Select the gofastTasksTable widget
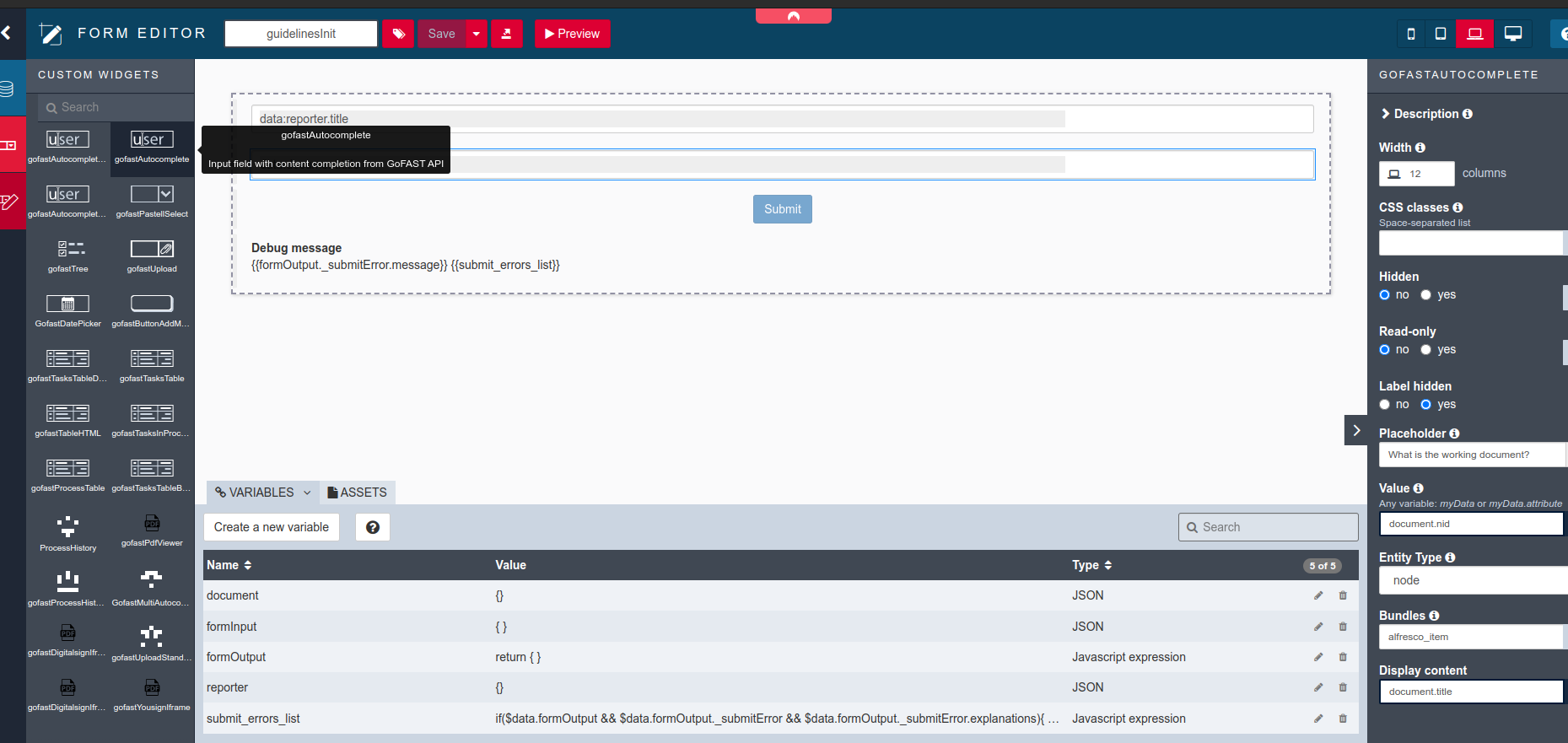1568x743 pixels. click(x=152, y=366)
